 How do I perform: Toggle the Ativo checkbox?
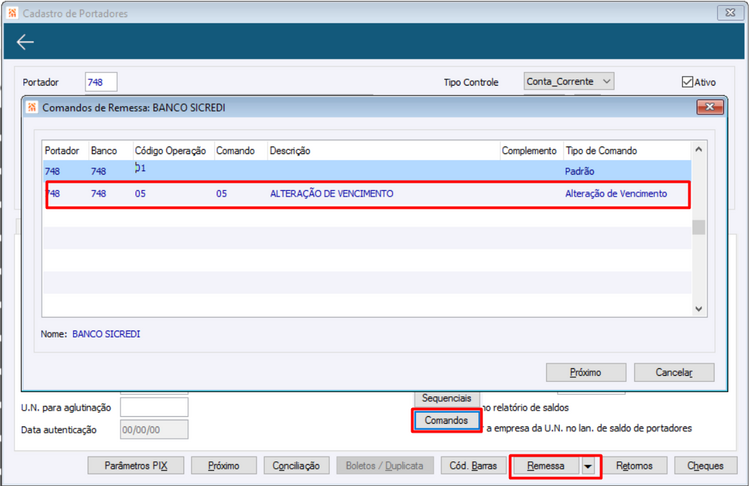[x=687, y=82]
